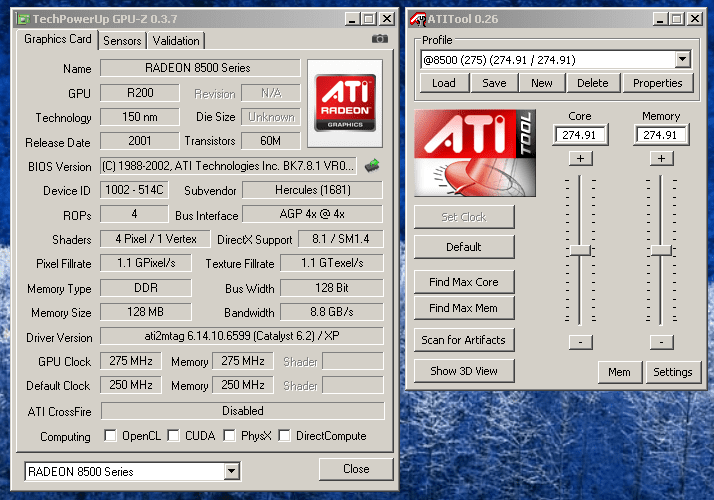Switch to the Graphics Card tab

pyautogui.click(x=58, y=39)
